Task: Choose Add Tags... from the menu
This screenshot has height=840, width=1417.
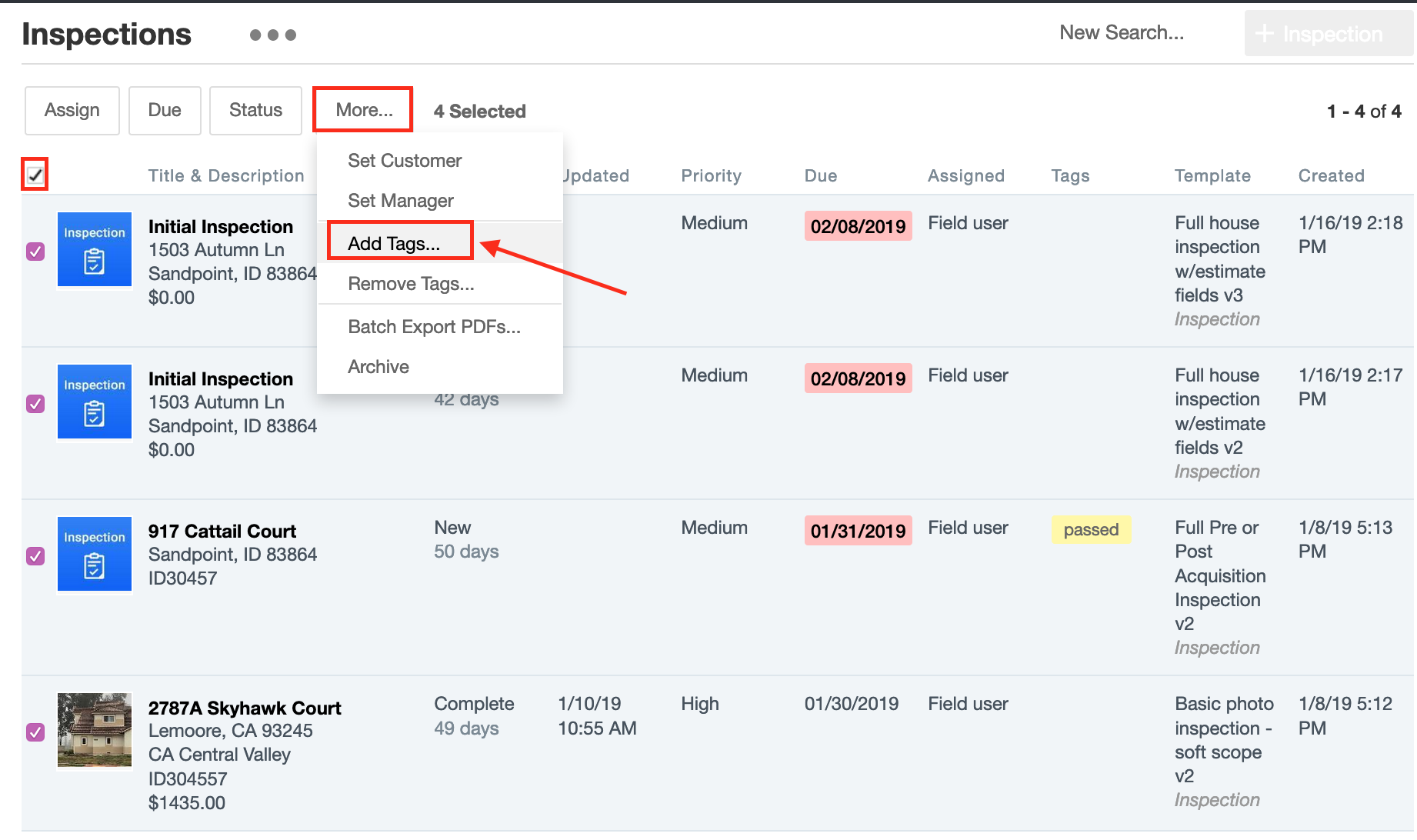Action: coord(394,243)
